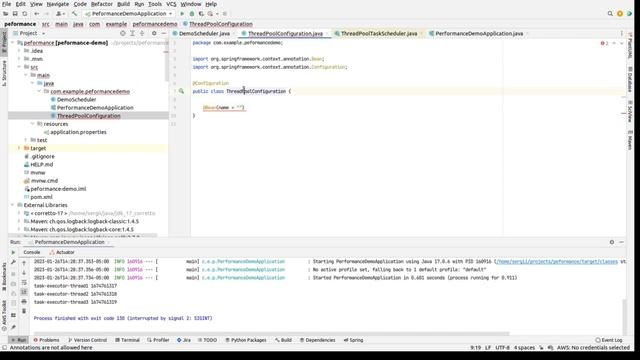Image resolution: width=640 pixels, height=360 pixels.
Task: Click the error indicator at the editor's top right
Action: click(604, 43)
